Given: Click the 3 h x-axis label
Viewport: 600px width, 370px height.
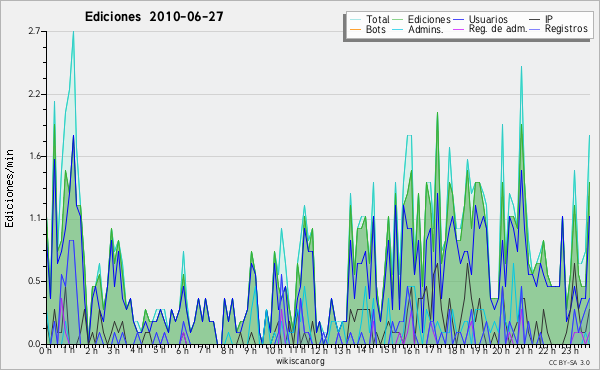Looking at the screenshot, I should pyautogui.click(x=113, y=350).
